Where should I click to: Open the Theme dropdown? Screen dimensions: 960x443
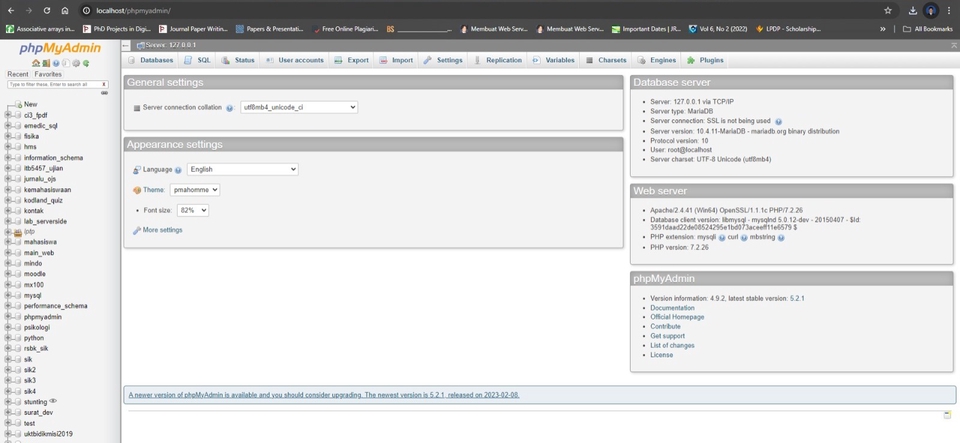[x=195, y=190]
